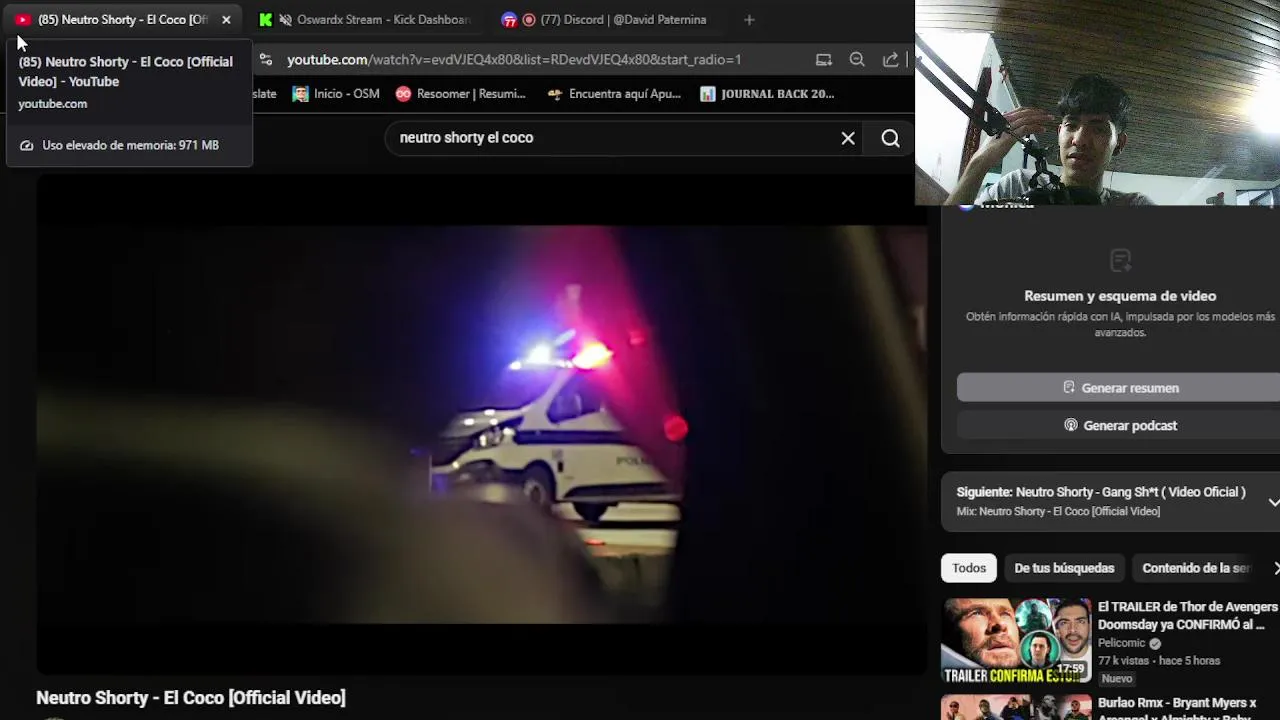Click the video title 'Neutro Shorty - El Coco [Official Video]'

pos(191,698)
